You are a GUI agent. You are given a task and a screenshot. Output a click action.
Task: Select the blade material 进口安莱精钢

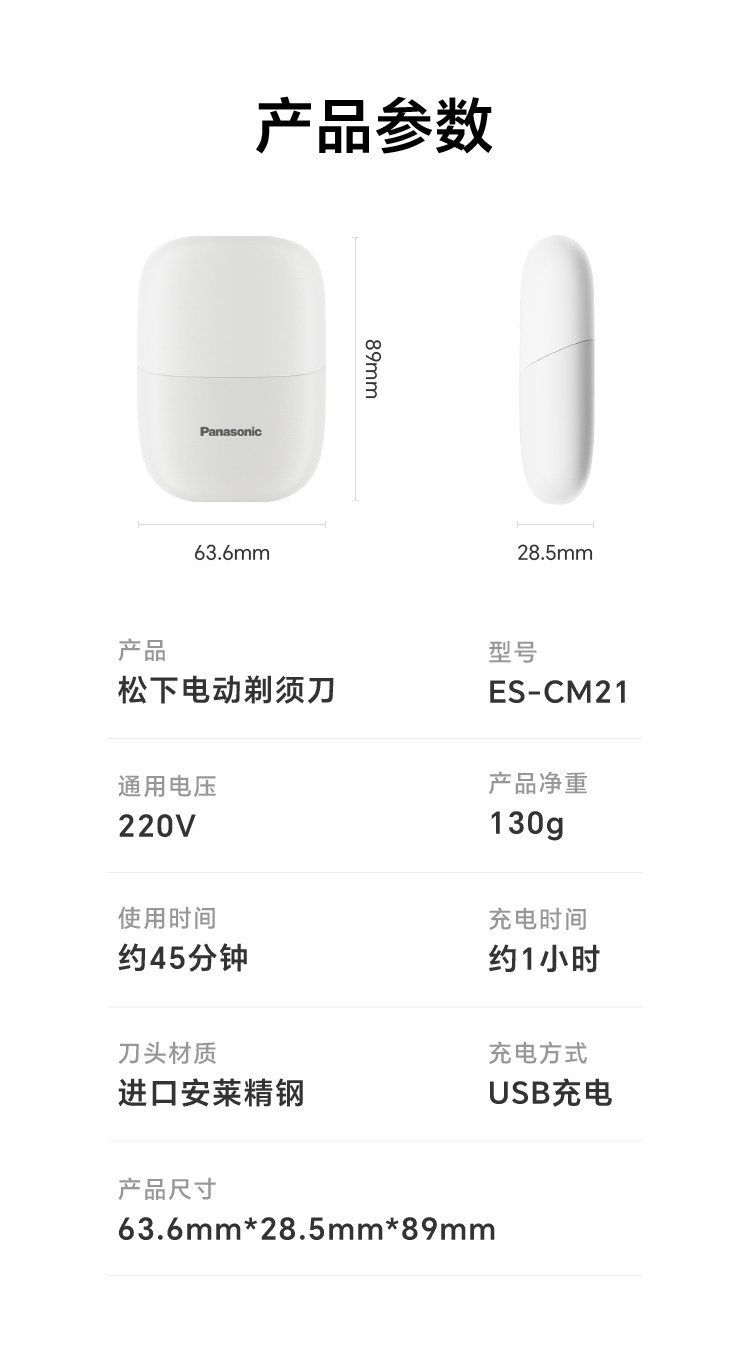point(211,1093)
